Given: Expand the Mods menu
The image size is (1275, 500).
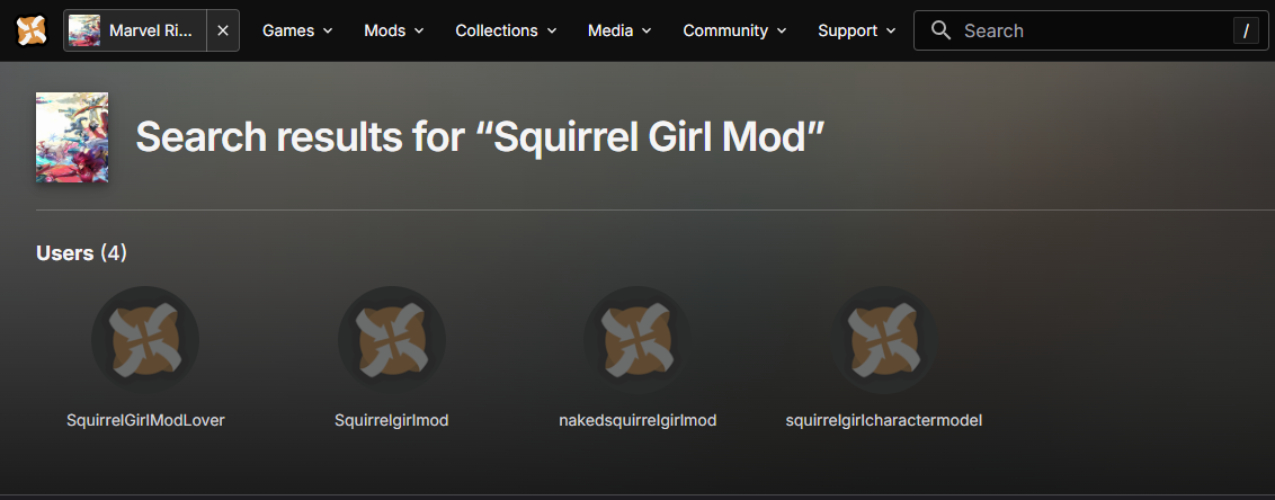Looking at the screenshot, I should (x=394, y=31).
